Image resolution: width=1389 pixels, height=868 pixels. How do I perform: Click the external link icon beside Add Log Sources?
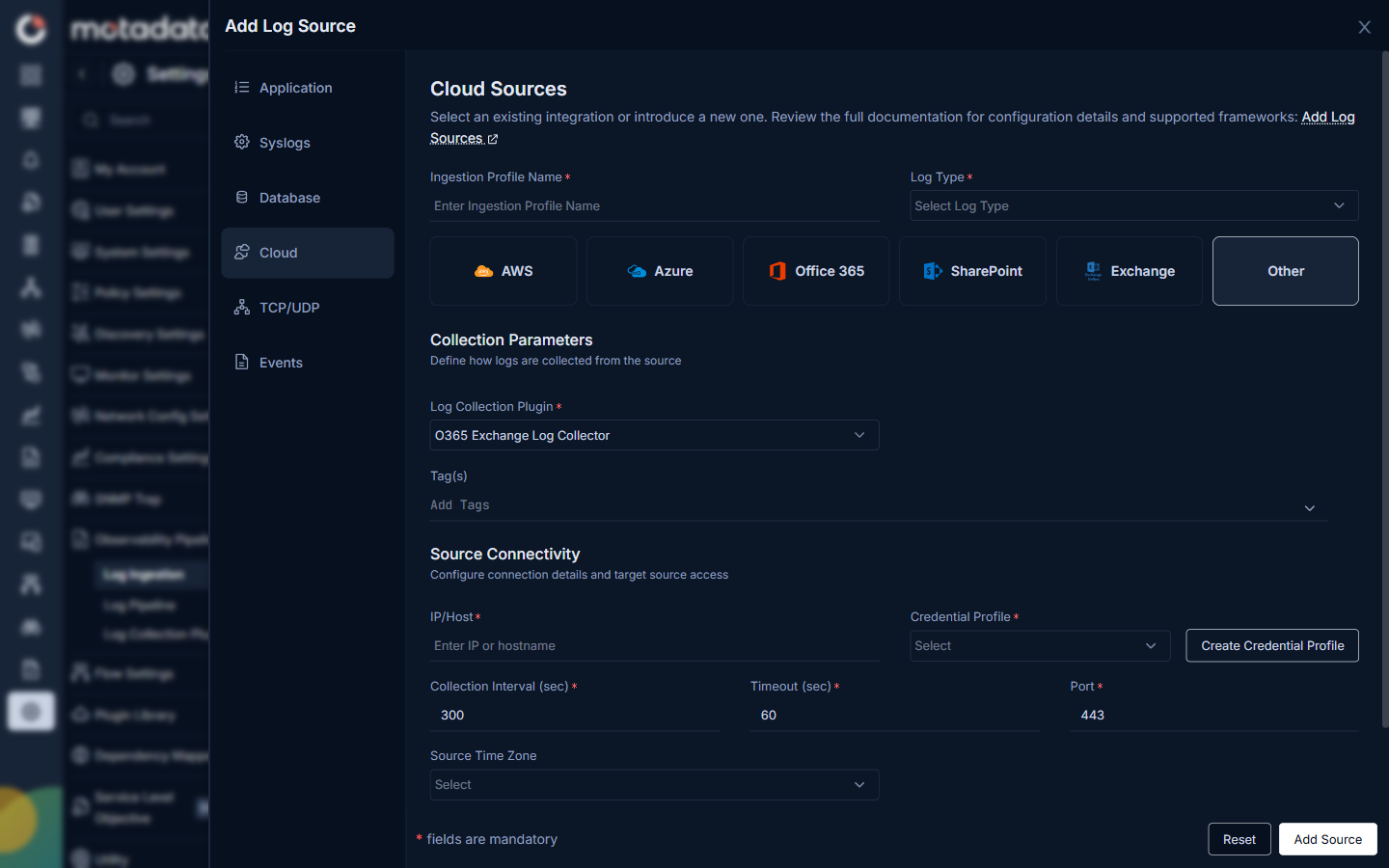point(492,139)
